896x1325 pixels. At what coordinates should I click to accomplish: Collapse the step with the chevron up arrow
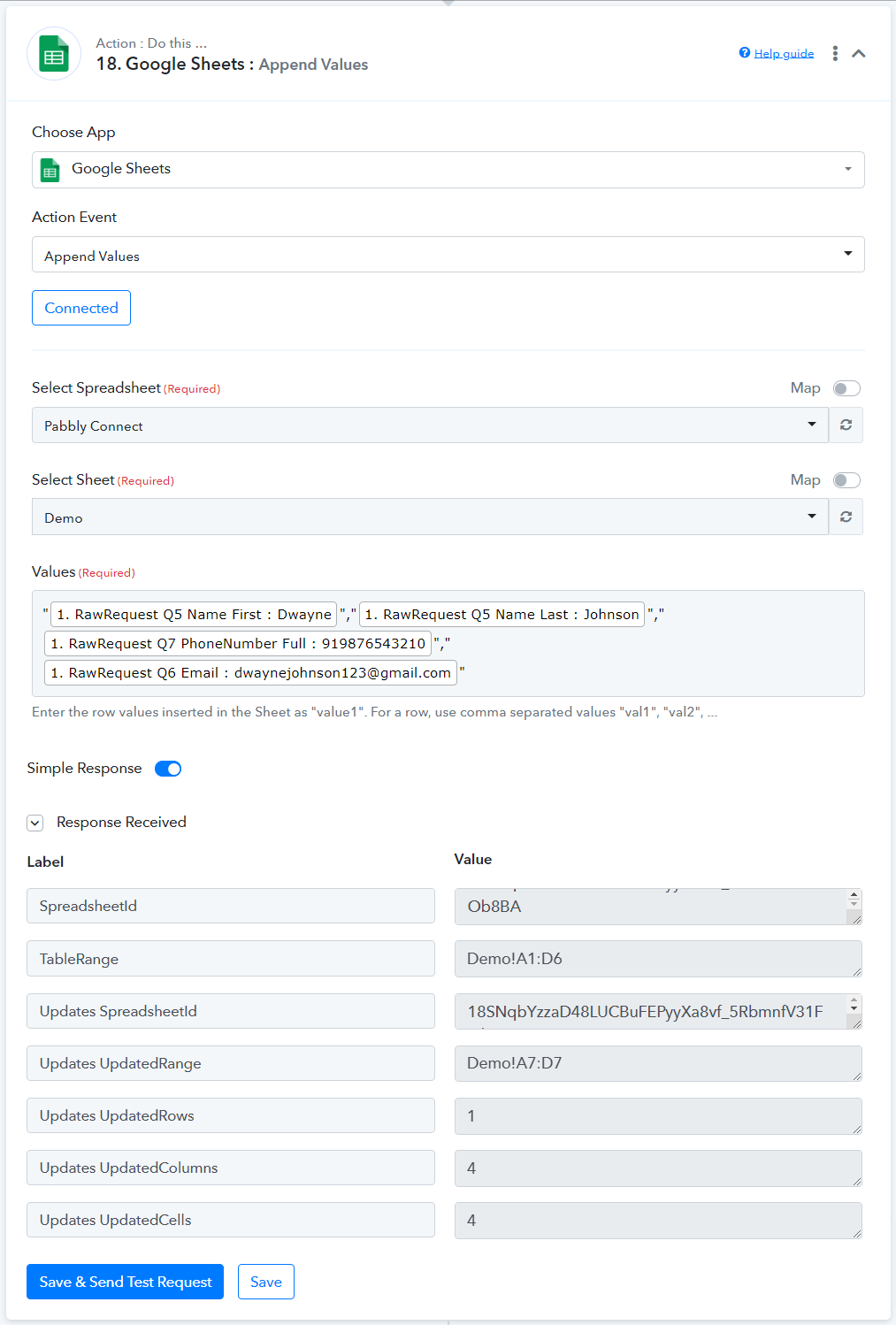(859, 53)
